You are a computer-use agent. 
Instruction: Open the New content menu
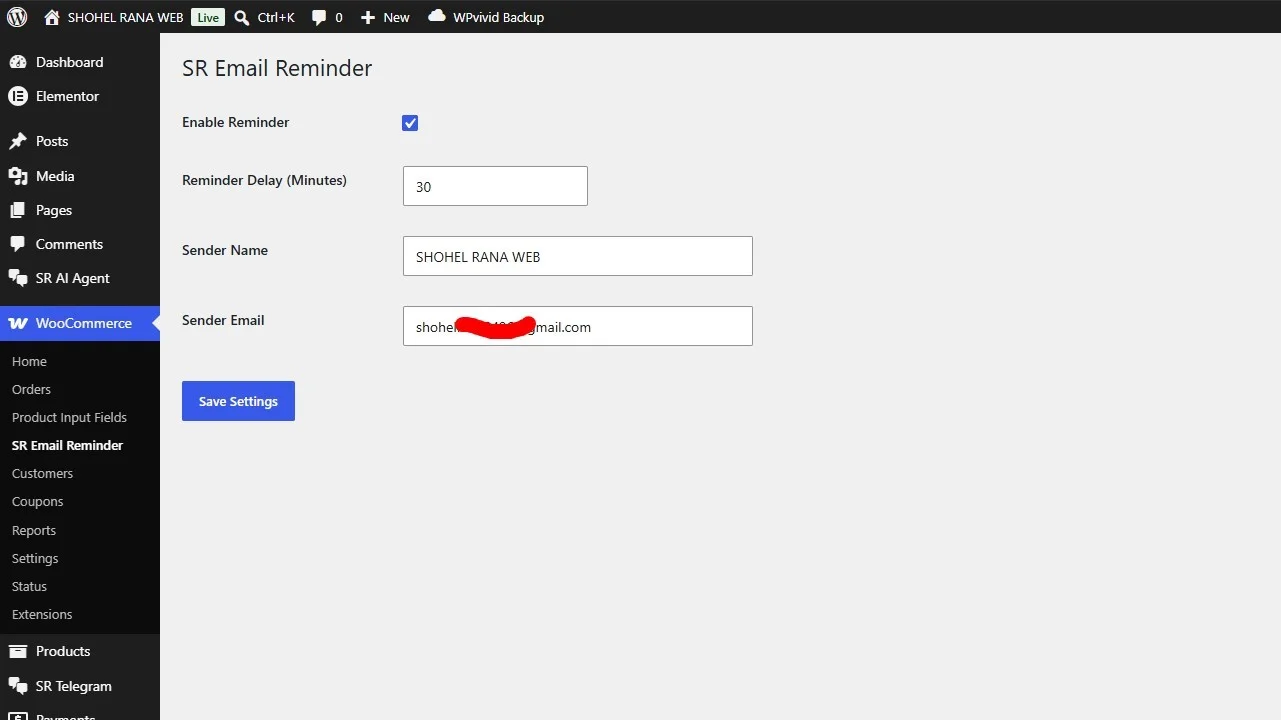click(396, 17)
